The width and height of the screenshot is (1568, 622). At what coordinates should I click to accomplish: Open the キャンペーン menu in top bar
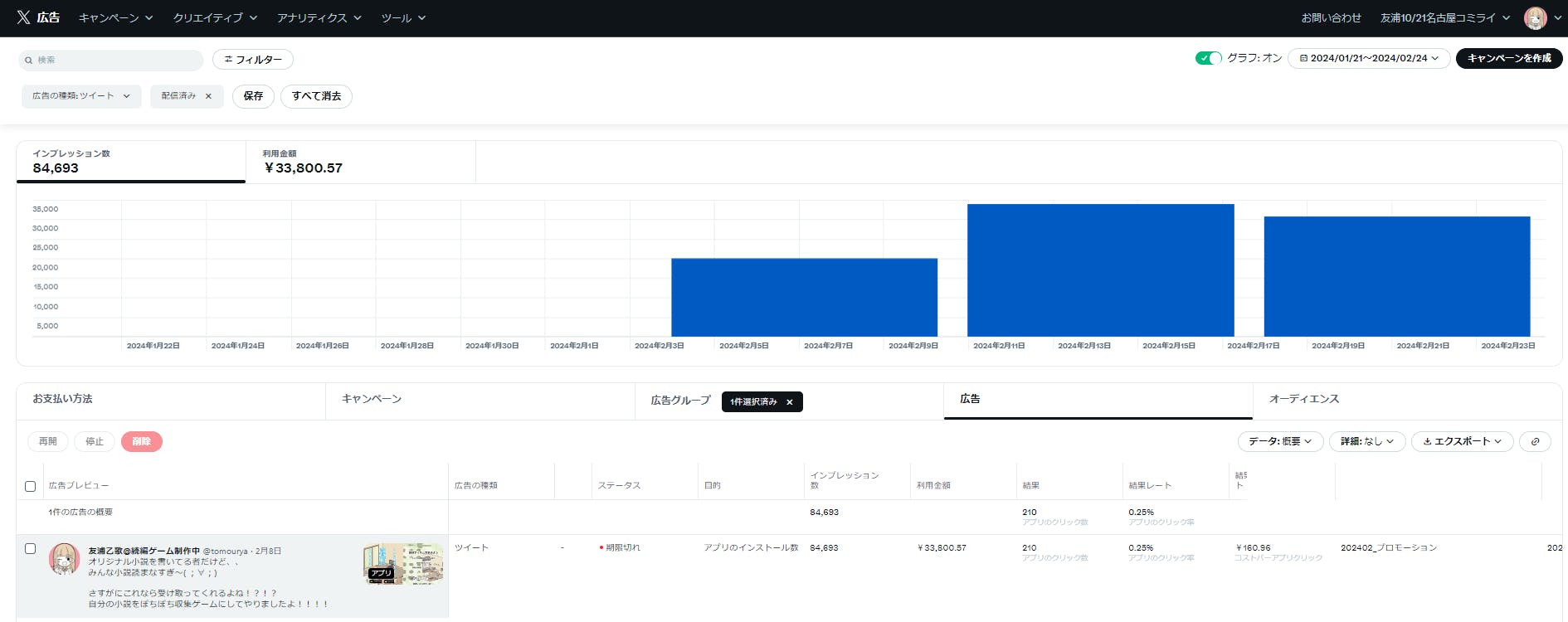(x=115, y=17)
